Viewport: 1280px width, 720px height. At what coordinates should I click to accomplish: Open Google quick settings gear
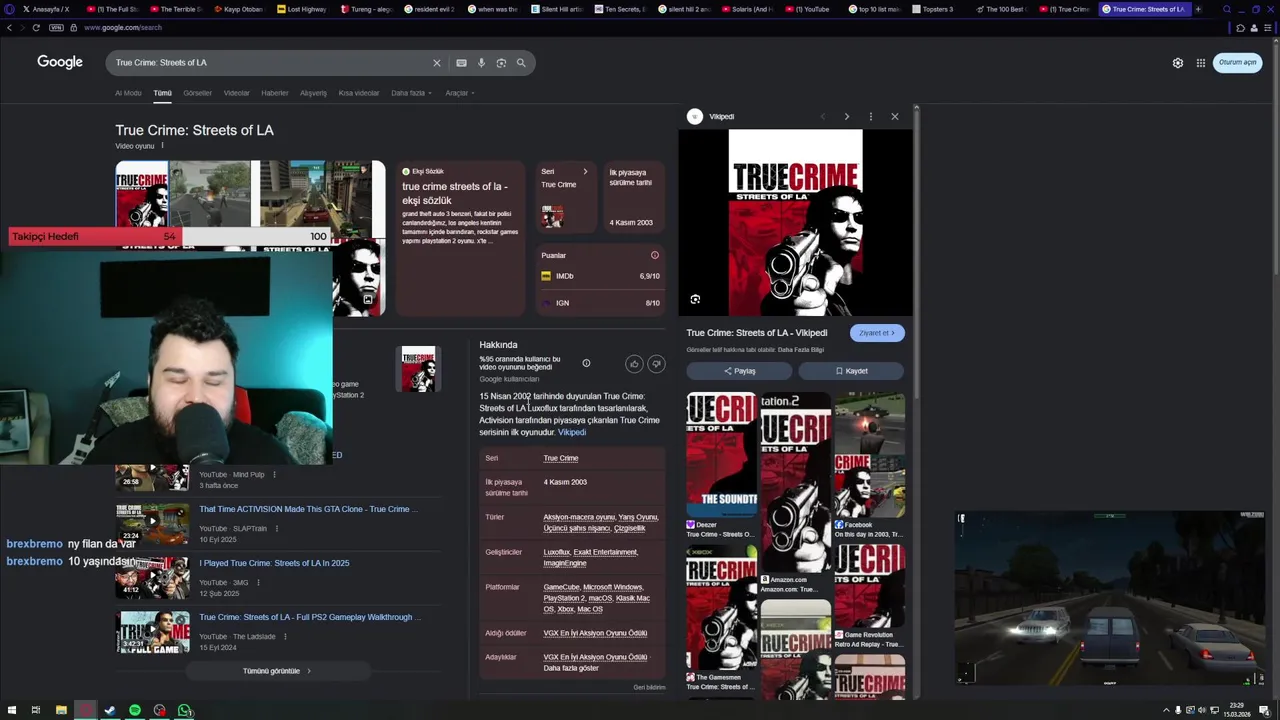coord(1178,63)
